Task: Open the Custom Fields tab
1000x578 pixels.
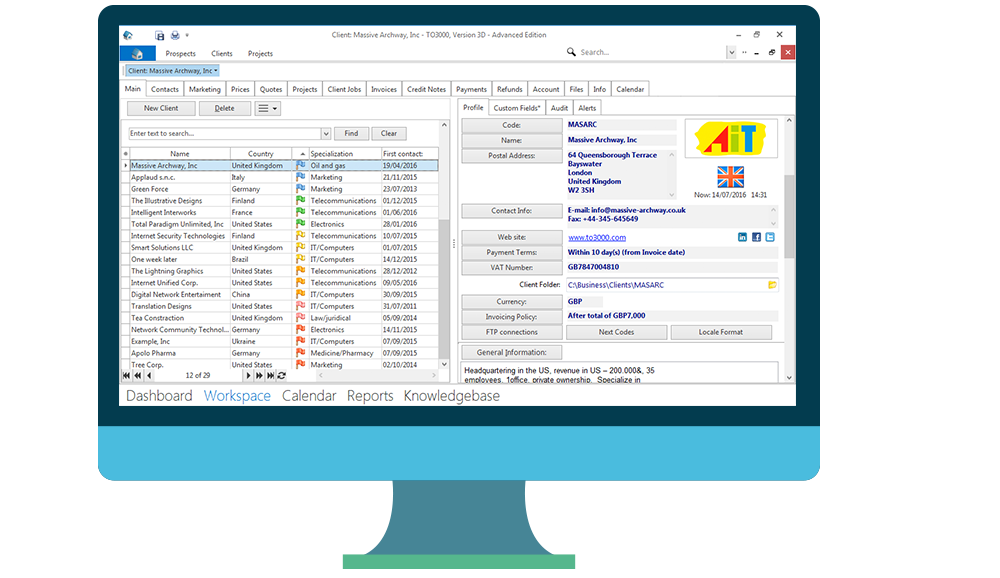Action: coord(517,108)
